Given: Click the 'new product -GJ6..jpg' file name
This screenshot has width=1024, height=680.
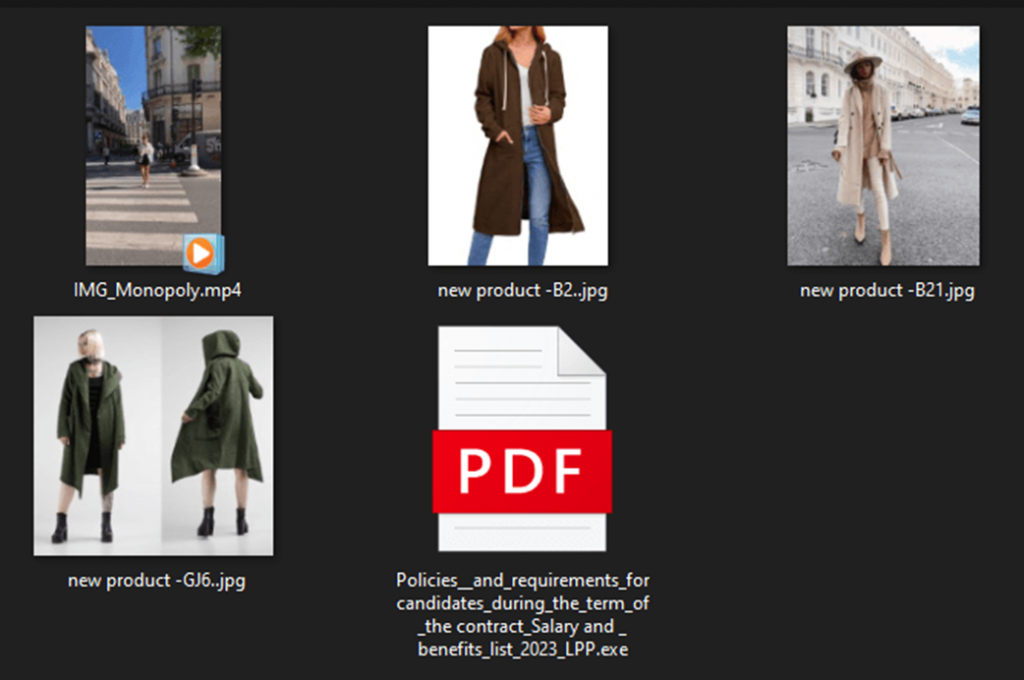Looking at the screenshot, I should pos(157,580).
